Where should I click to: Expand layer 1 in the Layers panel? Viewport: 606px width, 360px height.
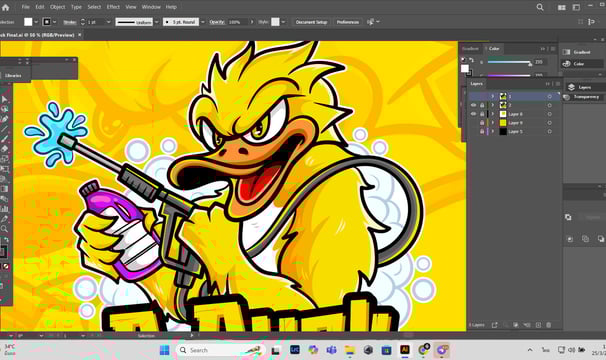493,96
